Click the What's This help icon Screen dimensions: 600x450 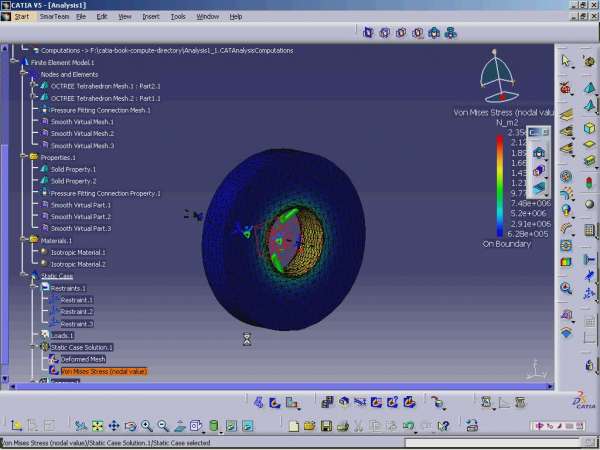coord(443,426)
